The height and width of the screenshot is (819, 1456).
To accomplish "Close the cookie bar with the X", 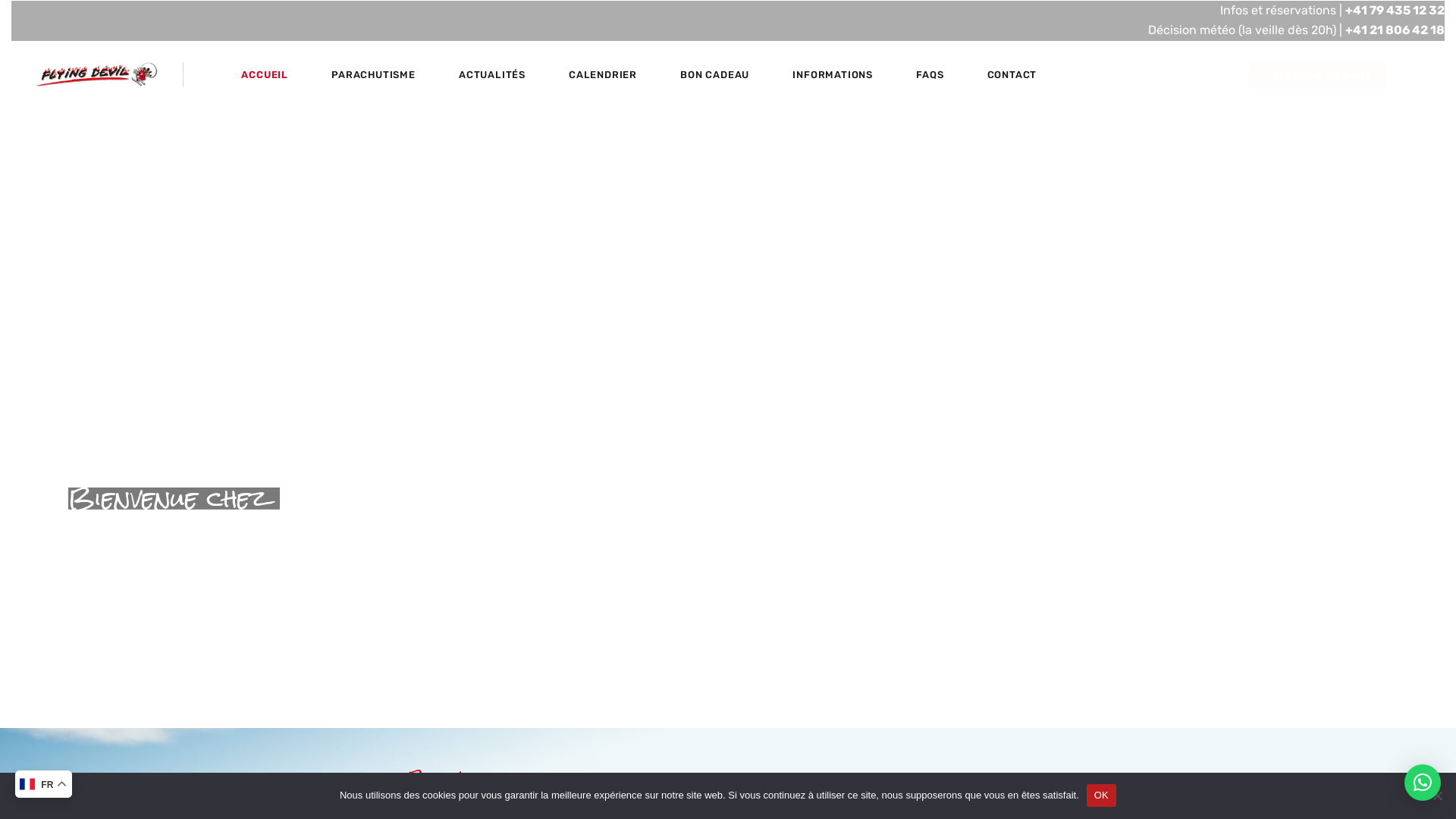I will (1437, 796).
